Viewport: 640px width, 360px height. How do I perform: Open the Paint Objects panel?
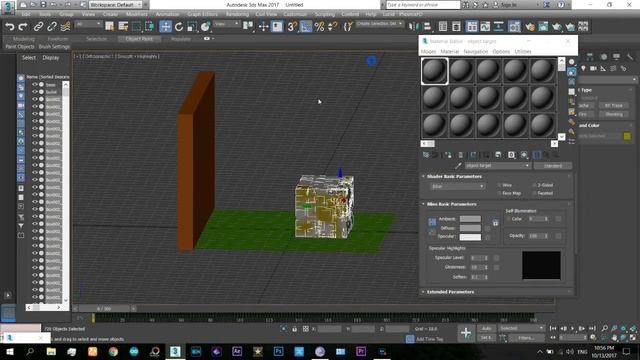pos(20,47)
